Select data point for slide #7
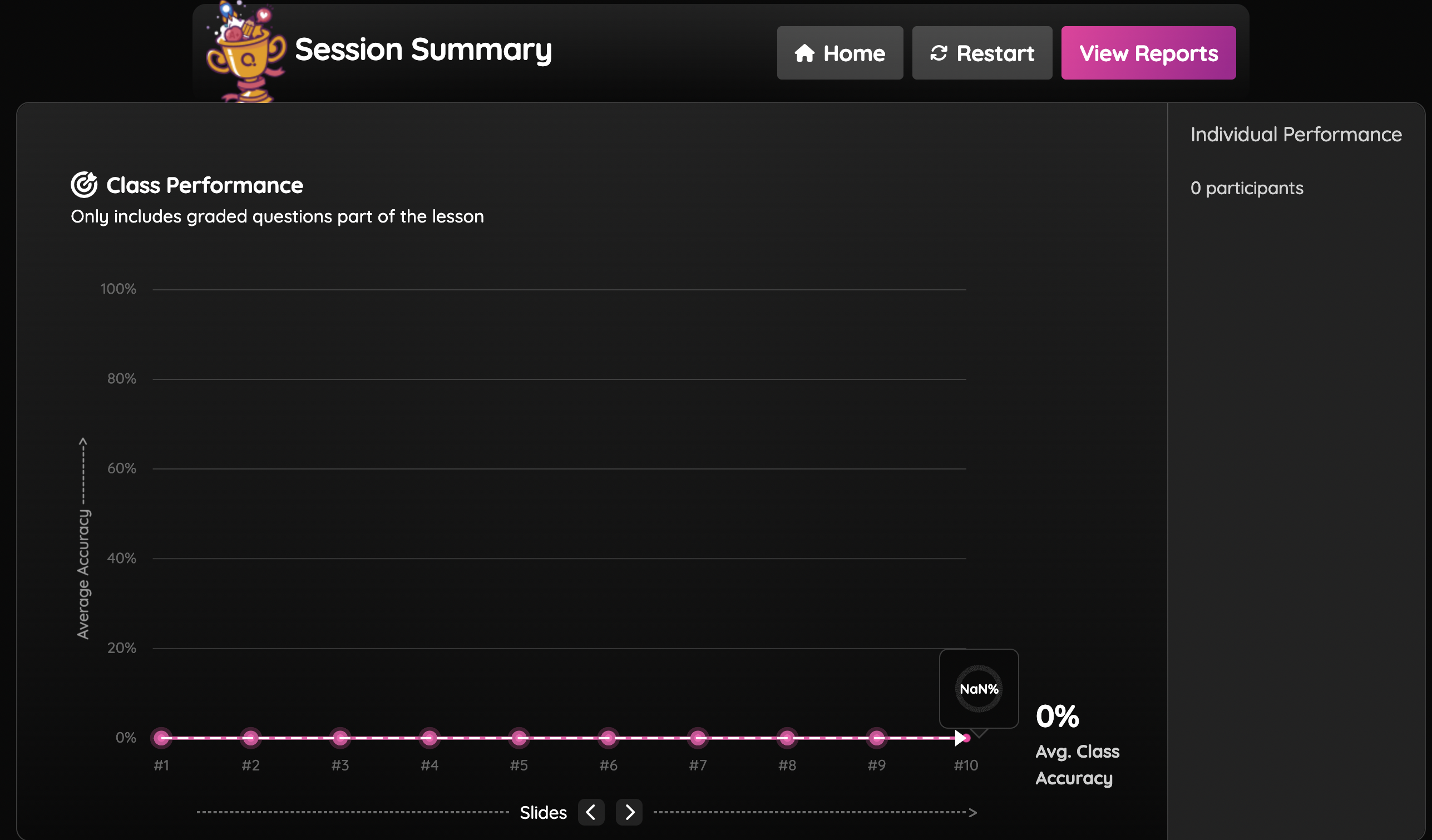The height and width of the screenshot is (840, 1432). click(698, 738)
